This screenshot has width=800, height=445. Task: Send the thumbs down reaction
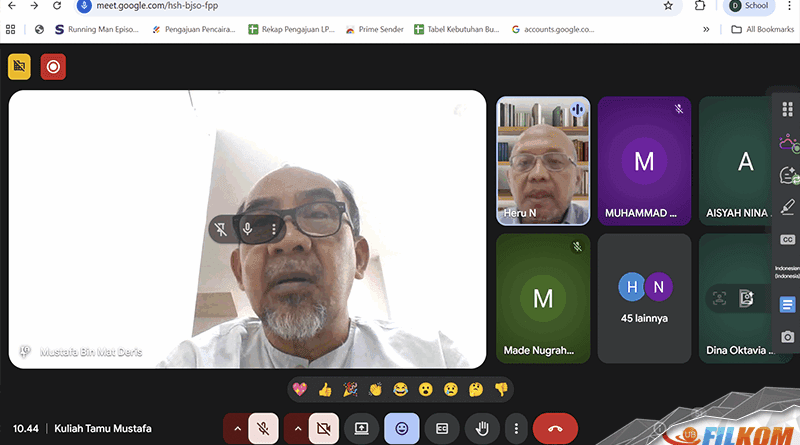502,389
